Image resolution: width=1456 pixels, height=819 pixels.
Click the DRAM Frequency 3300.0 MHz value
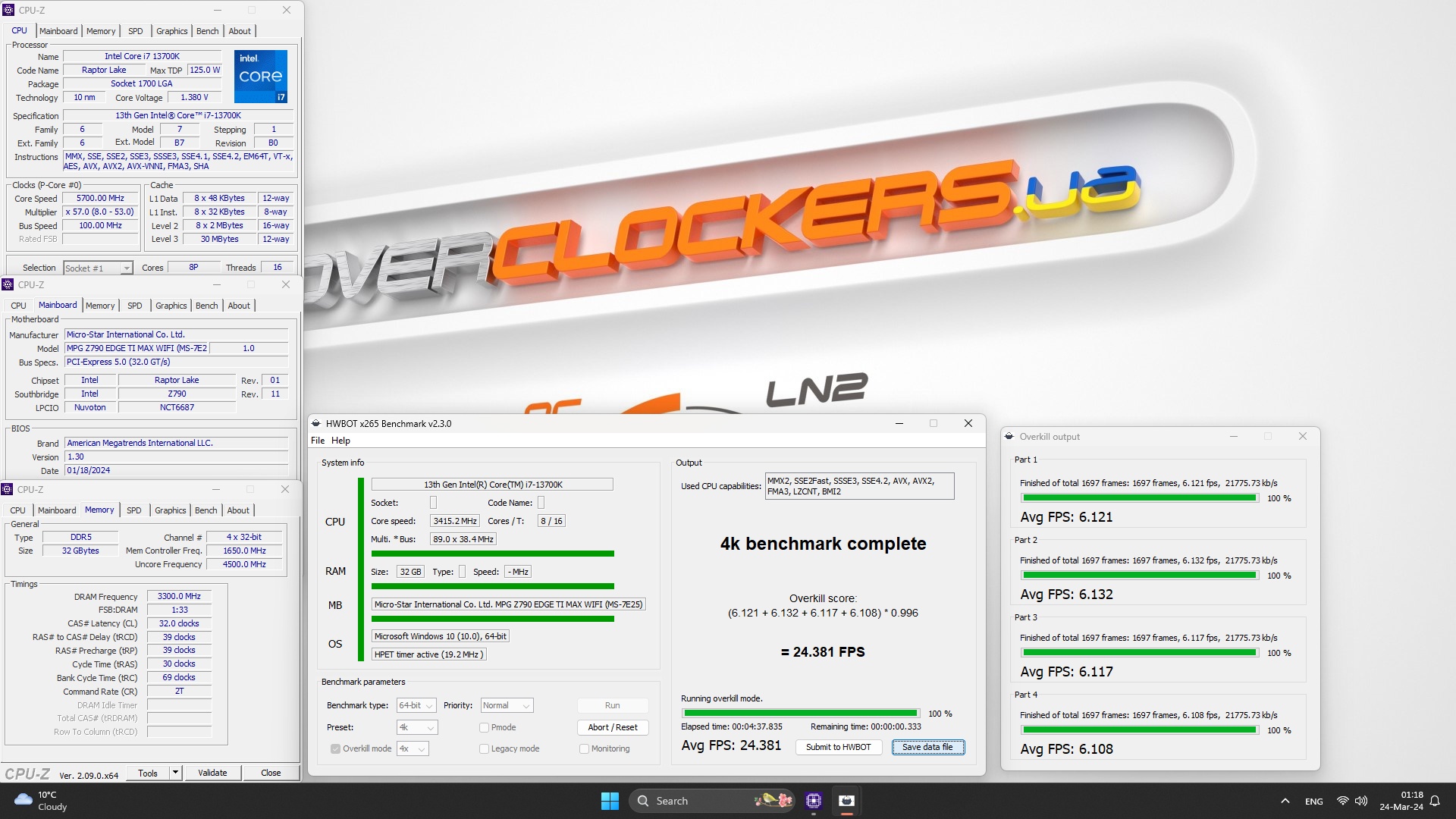coord(179,597)
